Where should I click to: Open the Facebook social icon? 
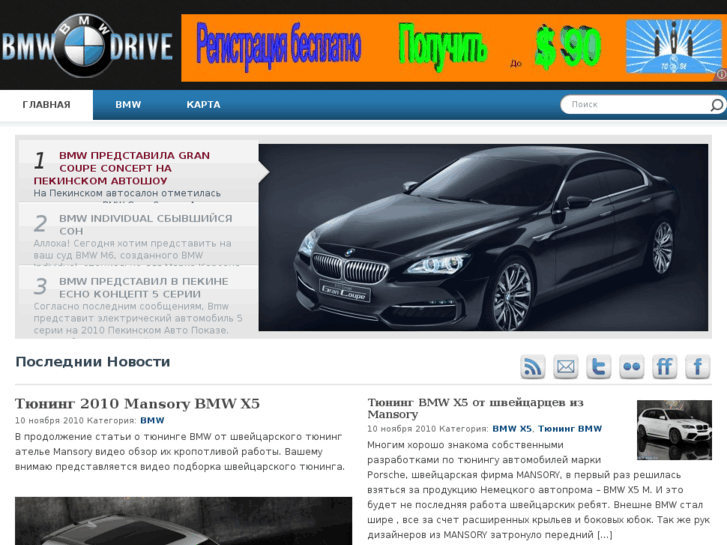point(698,367)
